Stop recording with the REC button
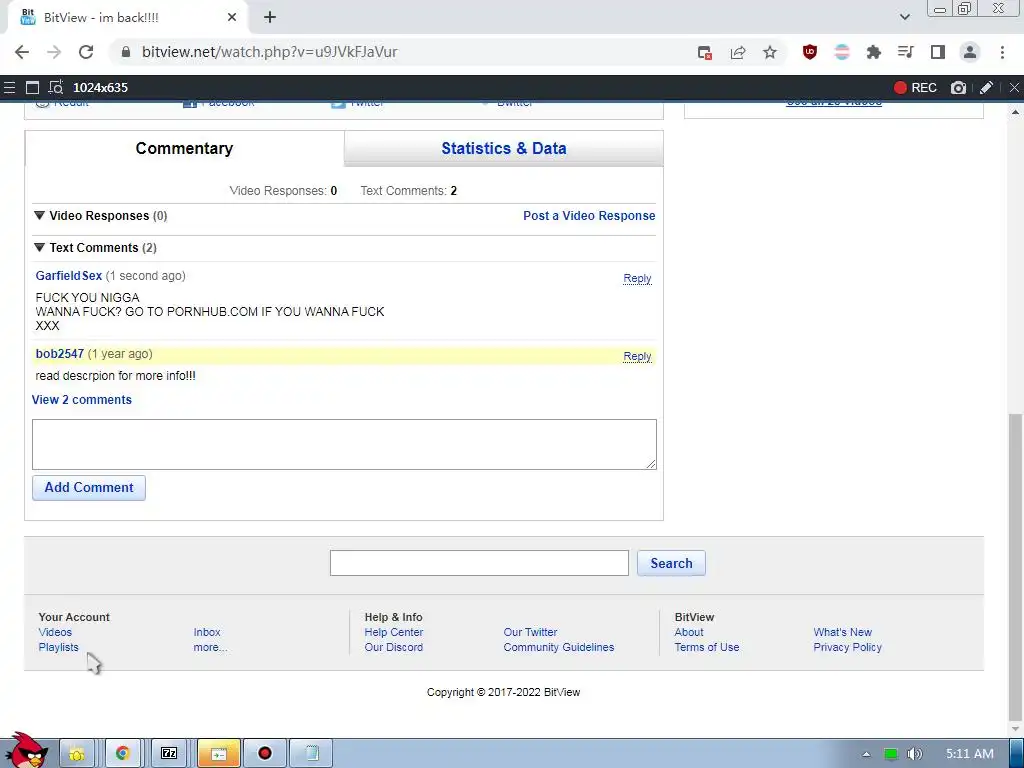The height and width of the screenshot is (768, 1024). pos(915,88)
